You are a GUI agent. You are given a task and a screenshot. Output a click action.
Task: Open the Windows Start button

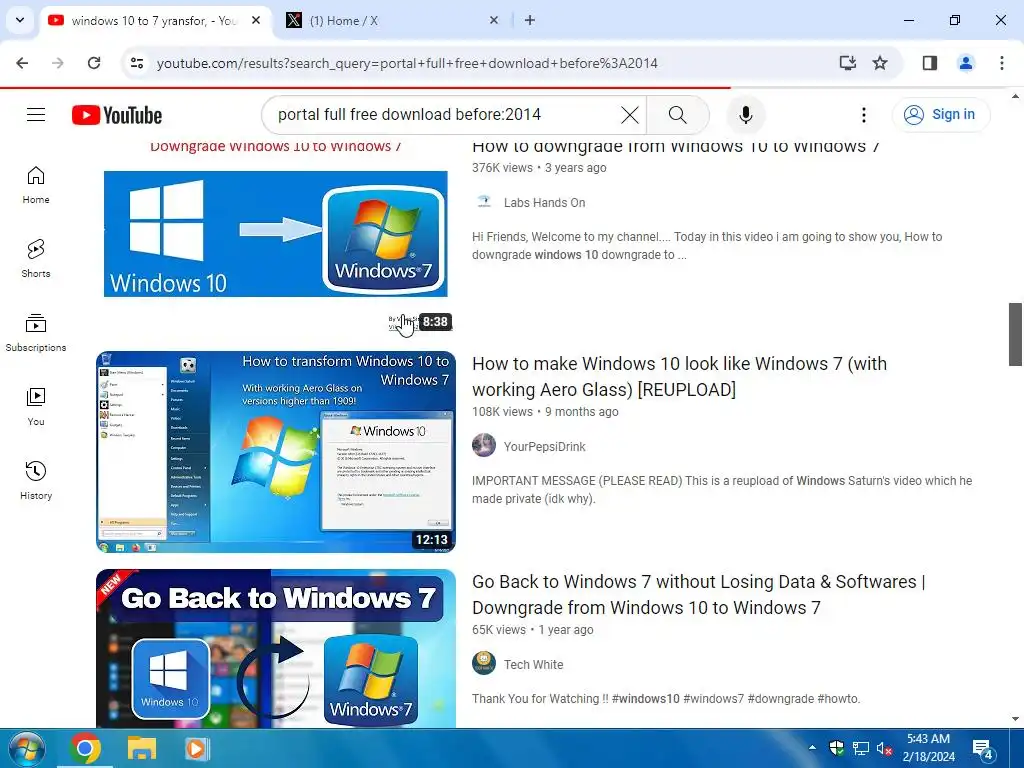pos(27,749)
